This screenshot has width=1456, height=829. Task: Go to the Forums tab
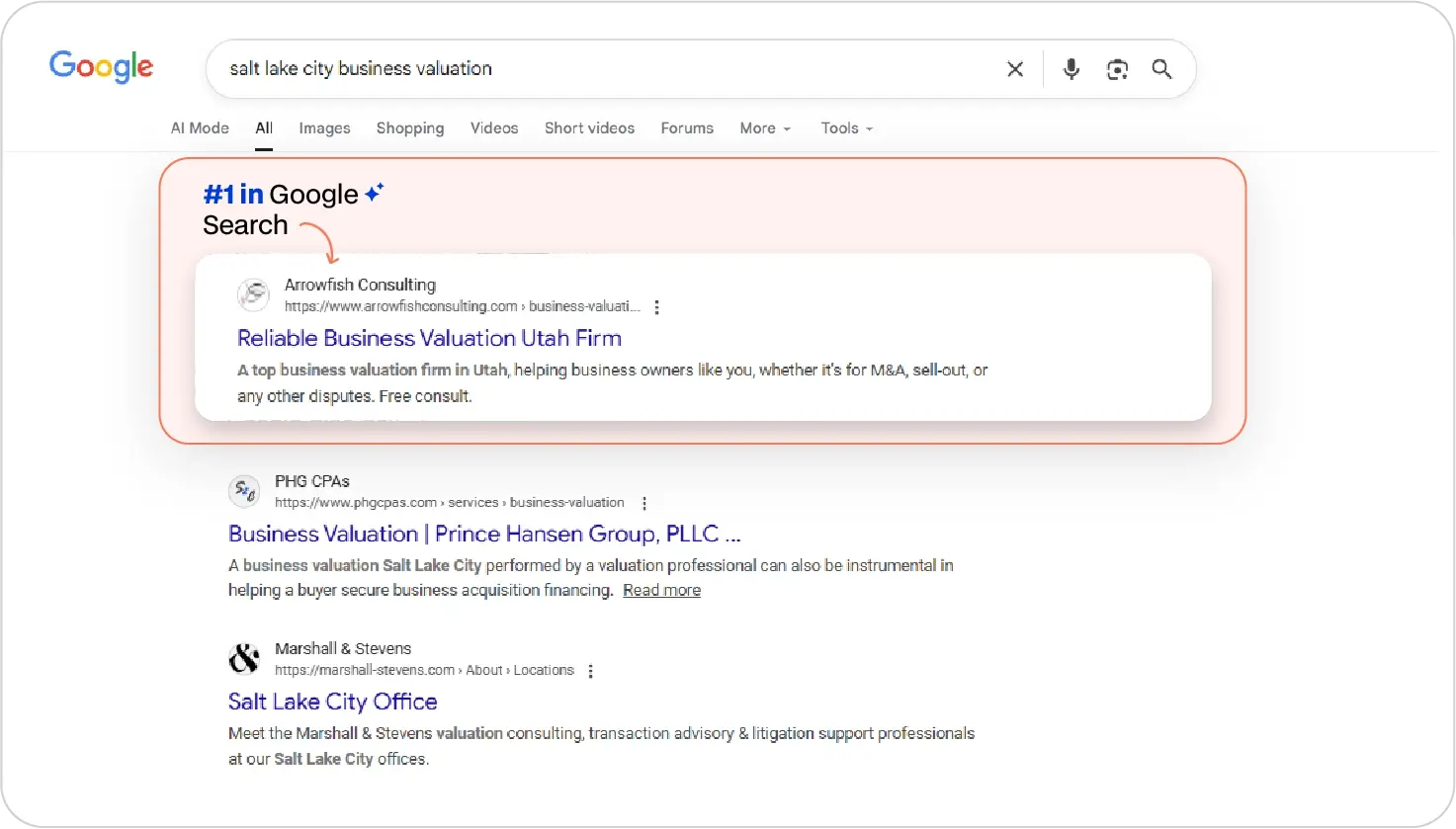(687, 128)
